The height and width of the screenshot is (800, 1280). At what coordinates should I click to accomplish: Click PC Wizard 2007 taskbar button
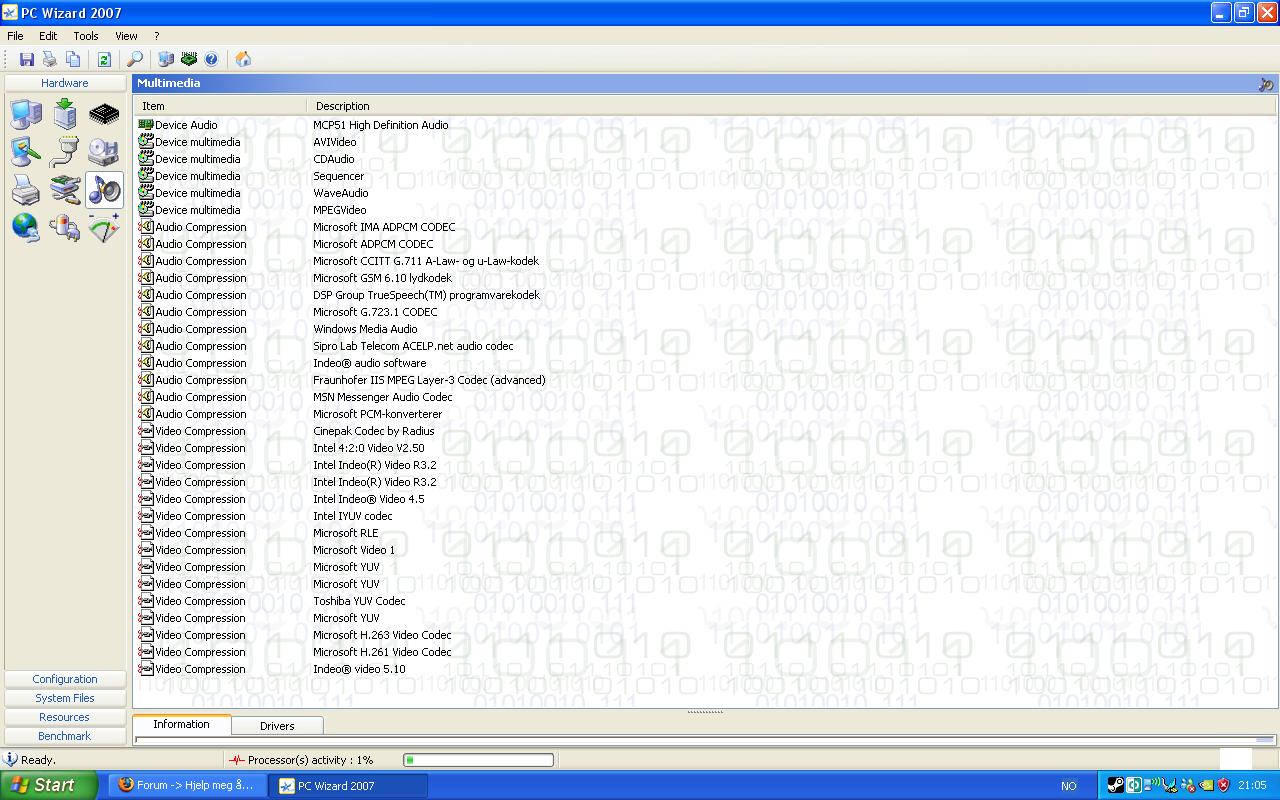click(349, 785)
